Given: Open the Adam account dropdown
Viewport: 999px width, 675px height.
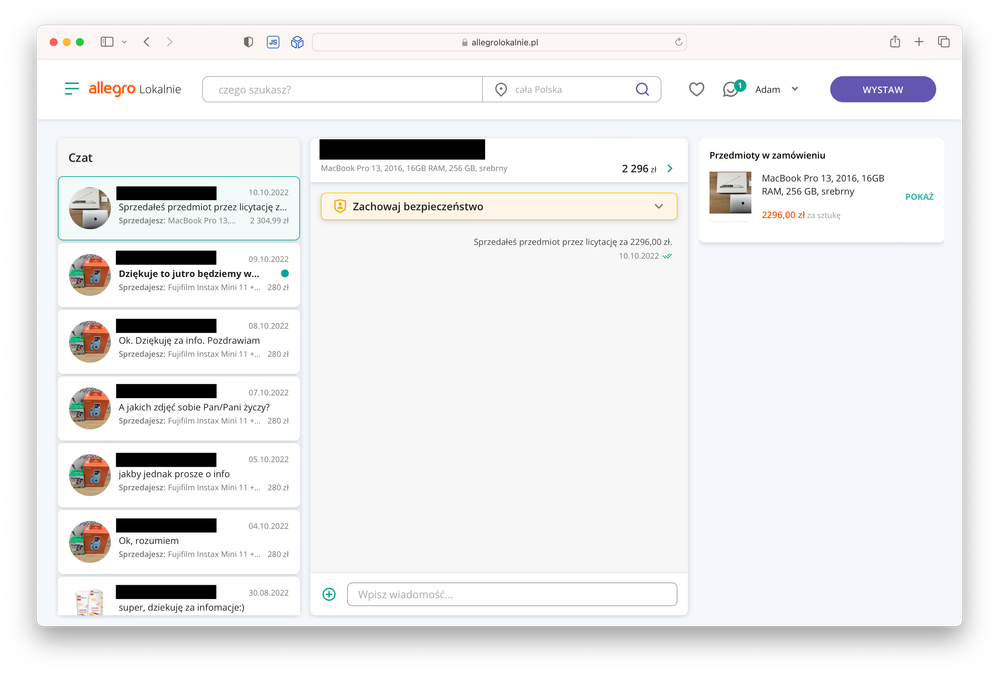Looking at the screenshot, I should (x=777, y=89).
